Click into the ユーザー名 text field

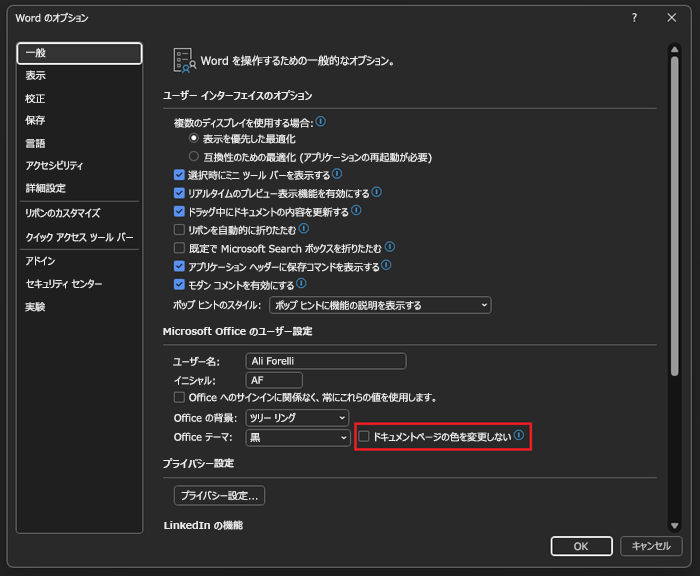click(325, 361)
